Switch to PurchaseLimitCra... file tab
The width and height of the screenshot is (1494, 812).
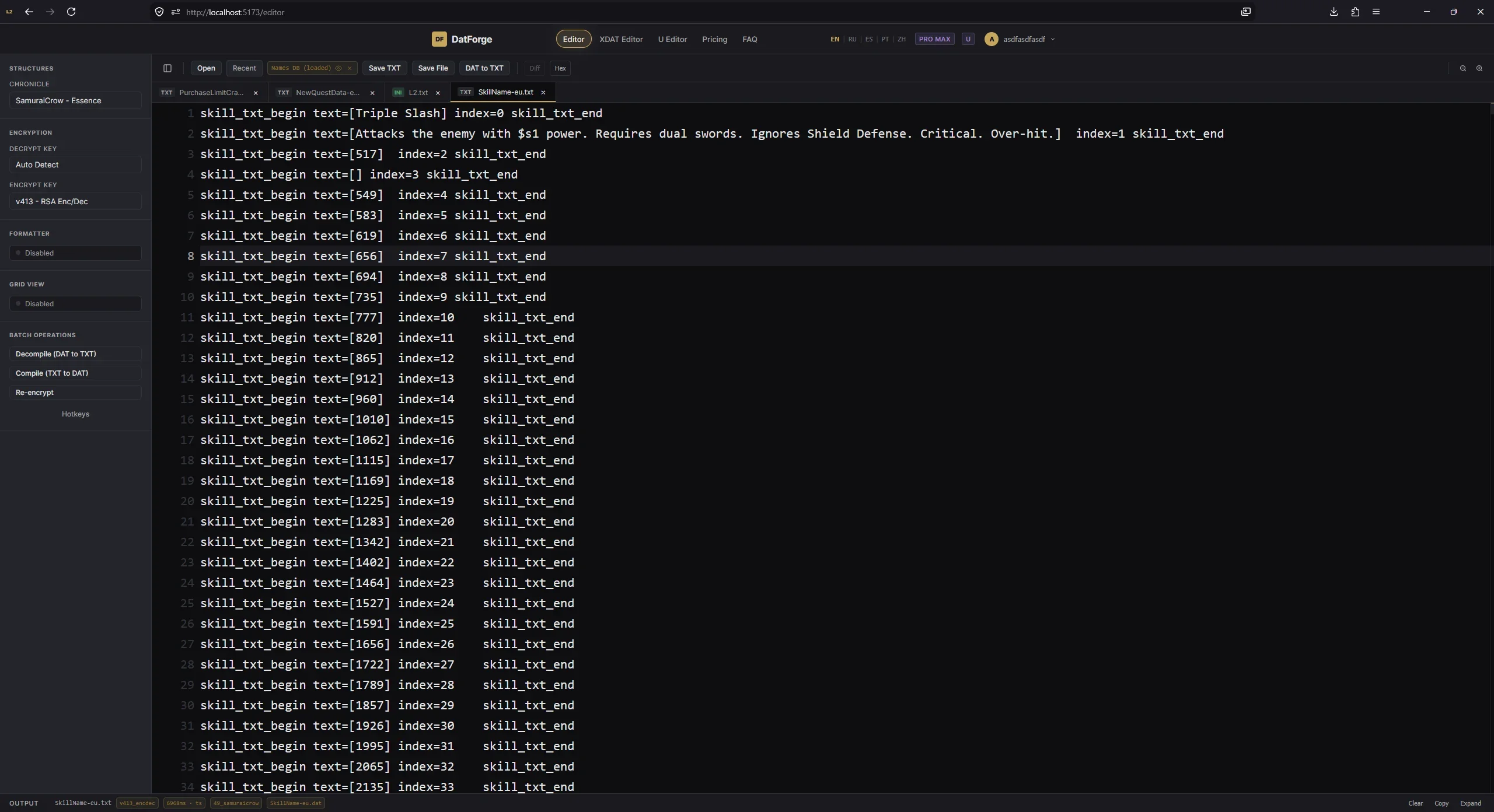(x=211, y=93)
